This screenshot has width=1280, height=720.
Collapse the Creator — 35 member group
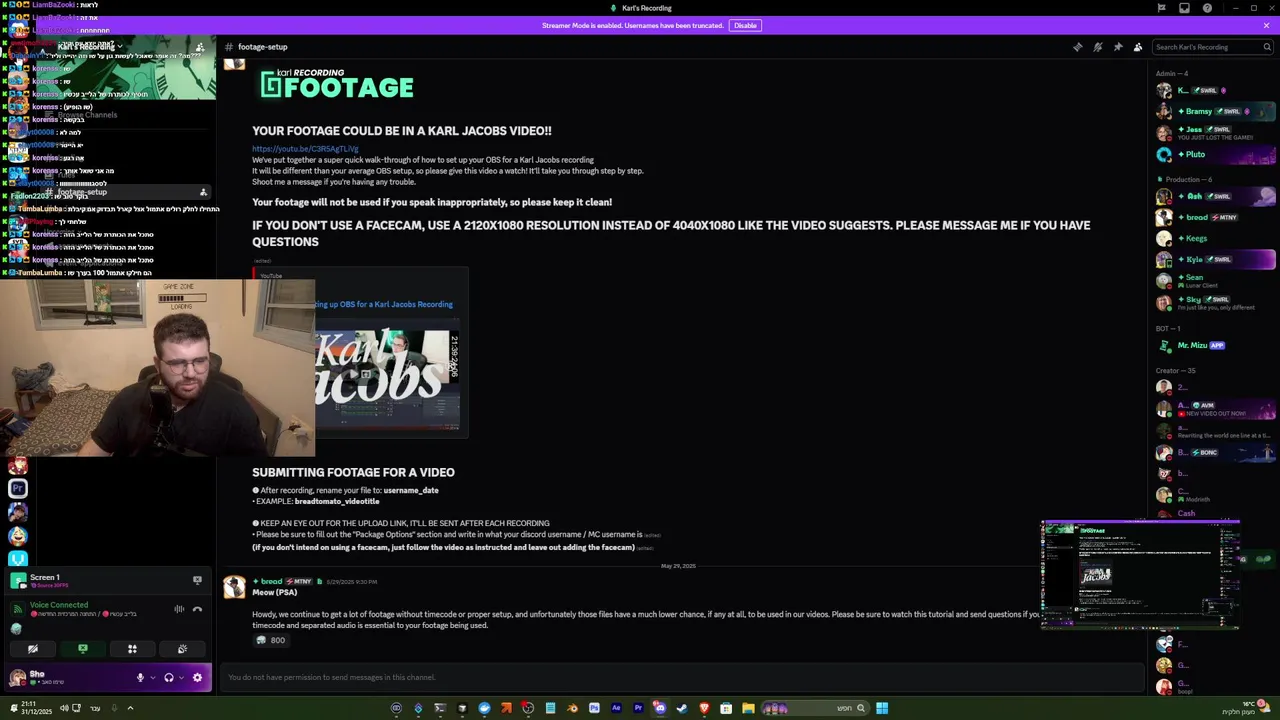1176,370
